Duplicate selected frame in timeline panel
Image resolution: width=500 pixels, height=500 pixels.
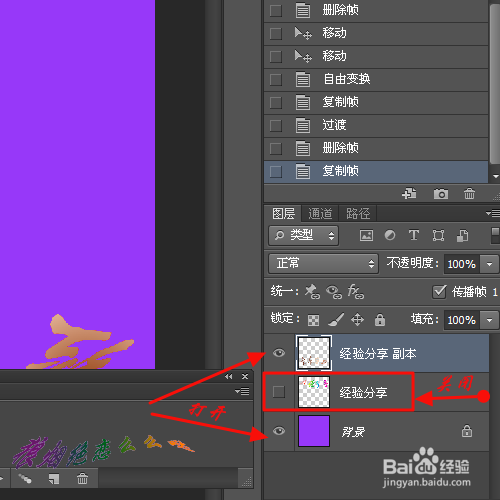(x=54, y=479)
